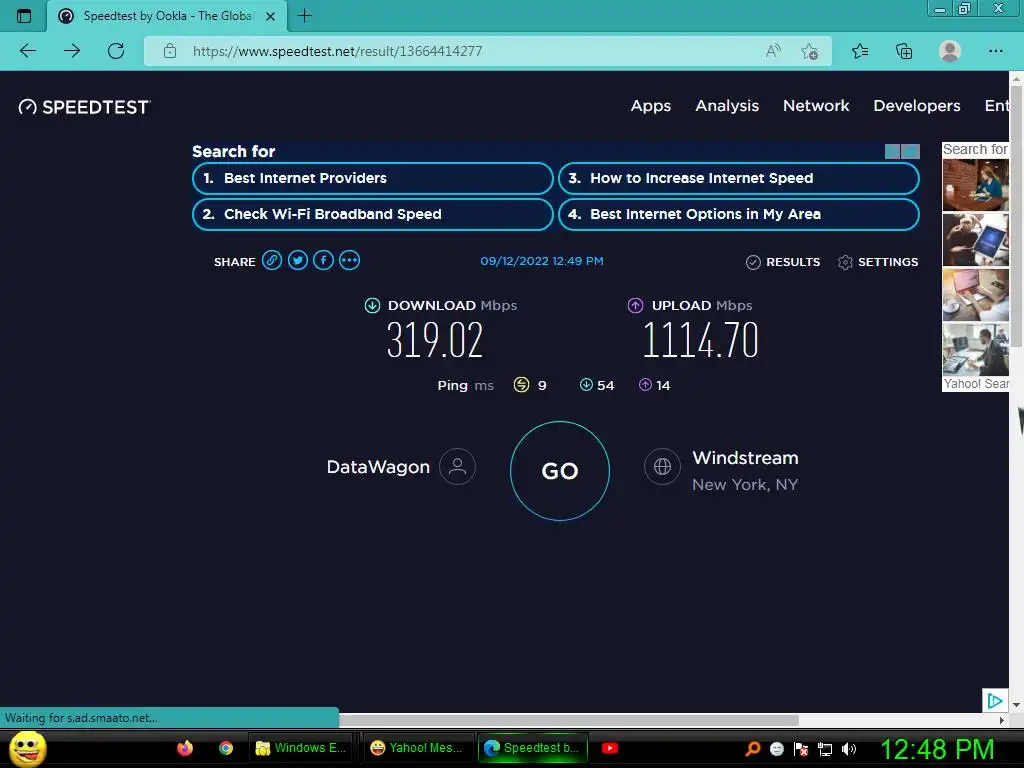Click the browser forward arrow
Viewport: 1024px width, 768px height.
[x=72, y=51]
